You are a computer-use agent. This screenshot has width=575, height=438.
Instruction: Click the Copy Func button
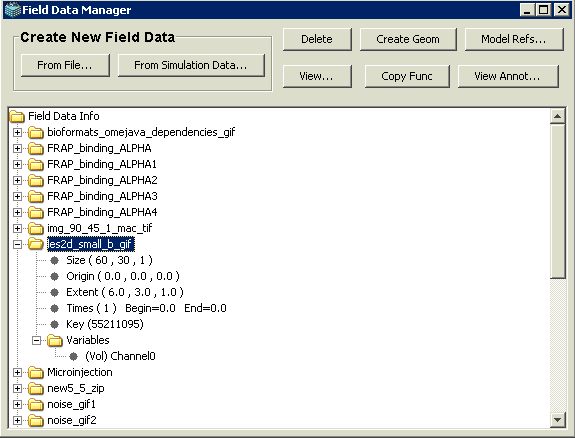(407, 76)
